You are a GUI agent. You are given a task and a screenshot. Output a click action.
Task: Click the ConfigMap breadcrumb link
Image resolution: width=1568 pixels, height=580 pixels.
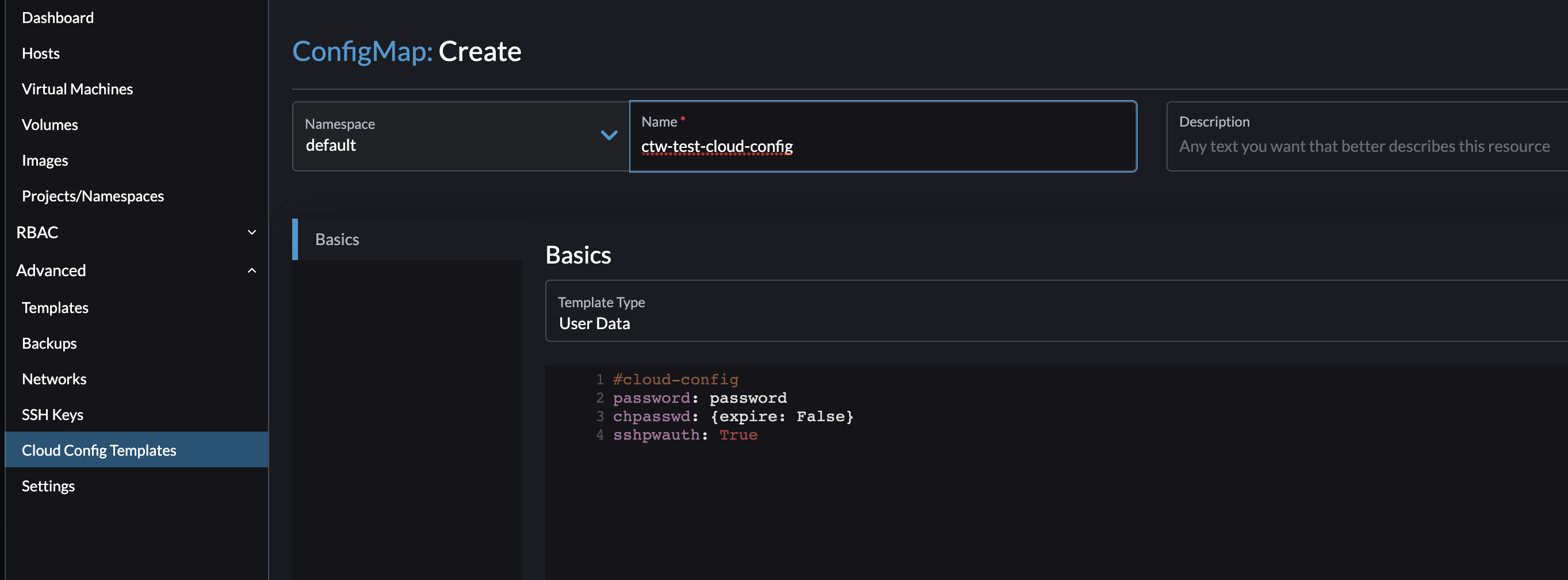(362, 51)
